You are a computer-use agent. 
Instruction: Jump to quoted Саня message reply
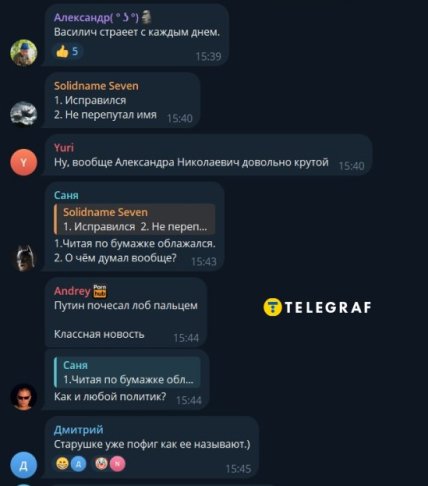[127, 372]
